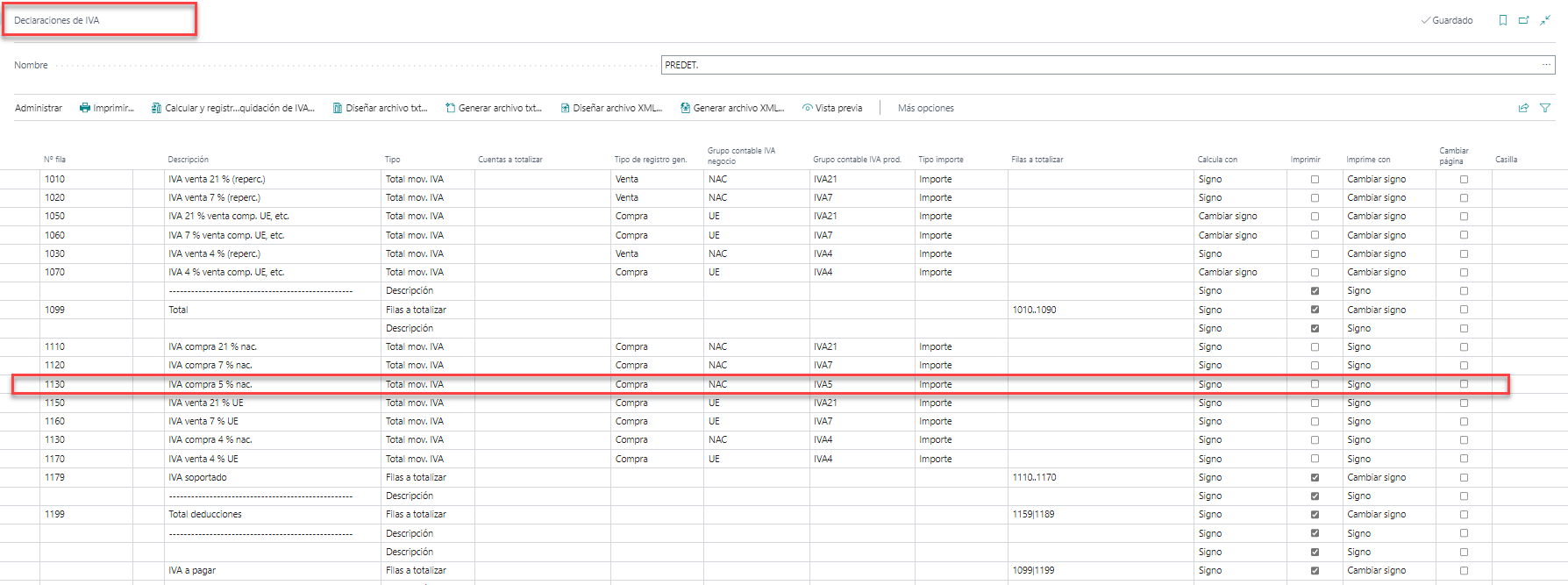Click the Nº fila 1199 cell

tap(55, 514)
